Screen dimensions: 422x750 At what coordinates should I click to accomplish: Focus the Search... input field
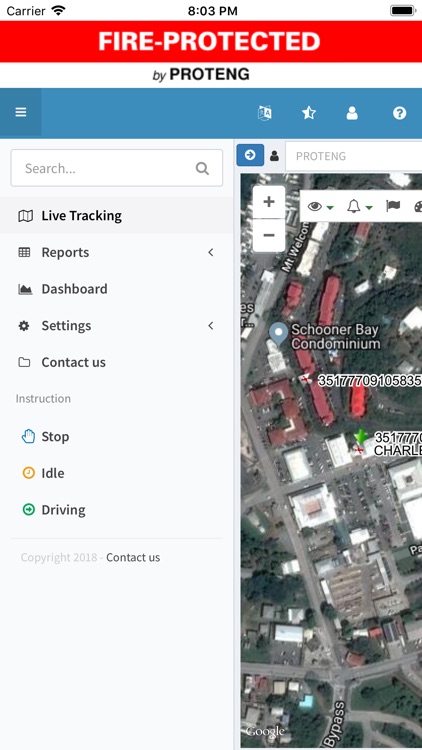pos(117,168)
